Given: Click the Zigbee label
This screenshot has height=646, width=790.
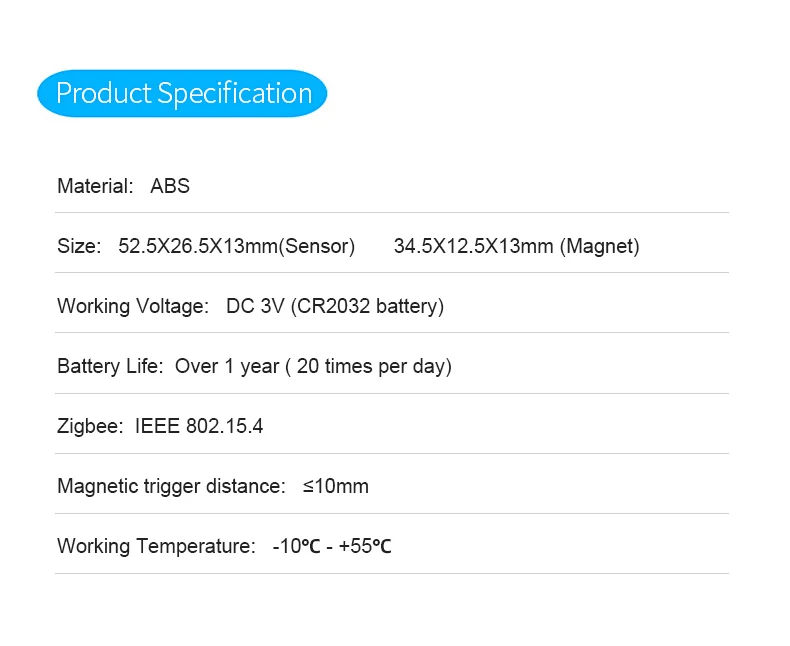Looking at the screenshot, I should pyautogui.click(x=90, y=426).
